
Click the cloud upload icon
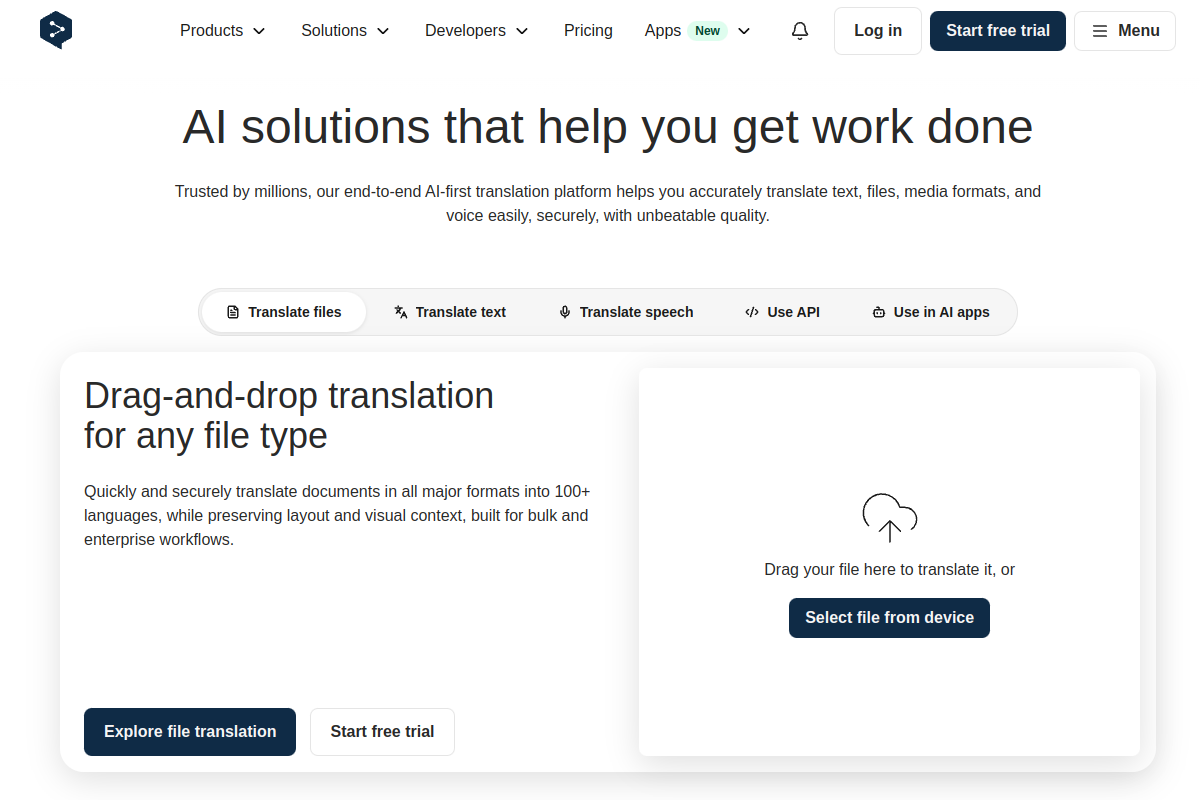(x=890, y=518)
